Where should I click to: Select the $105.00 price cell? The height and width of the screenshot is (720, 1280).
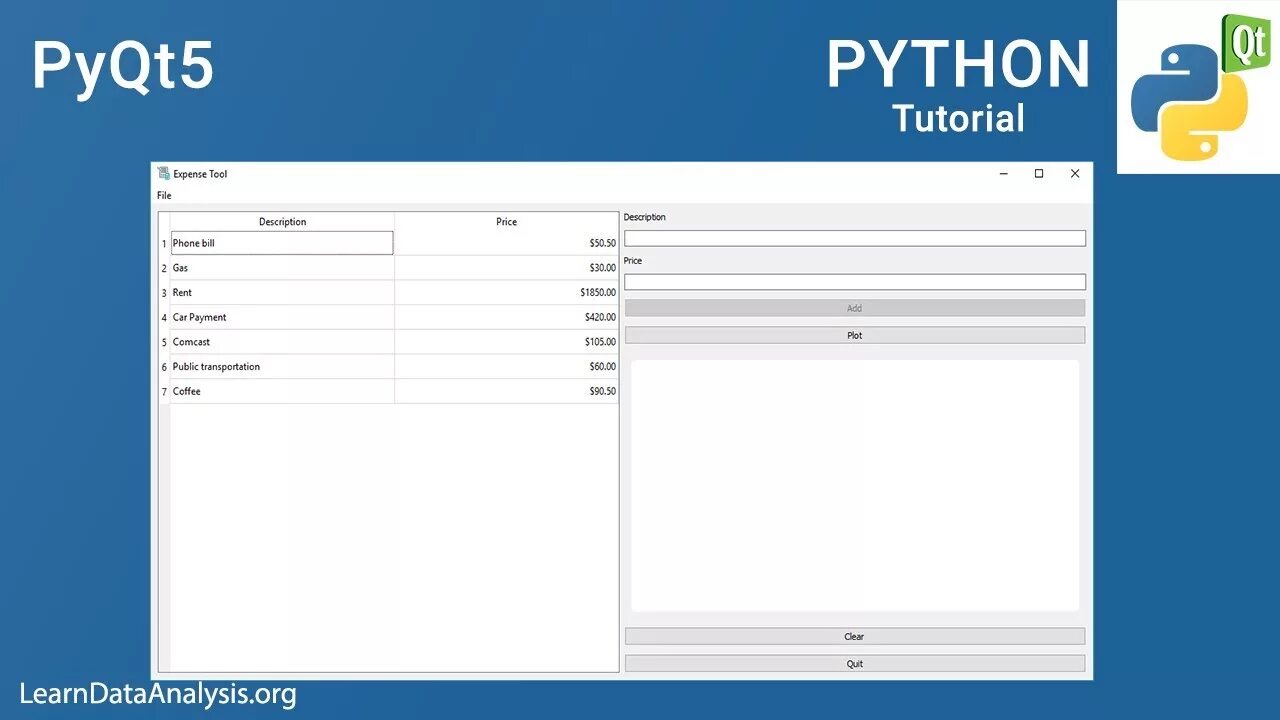(x=507, y=342)
